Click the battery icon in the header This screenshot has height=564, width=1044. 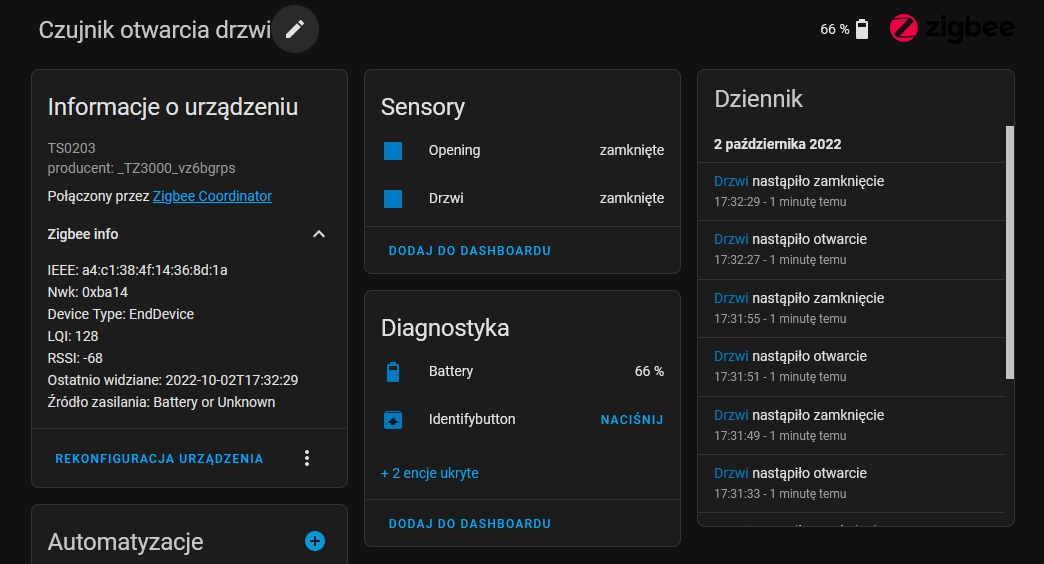862,29
